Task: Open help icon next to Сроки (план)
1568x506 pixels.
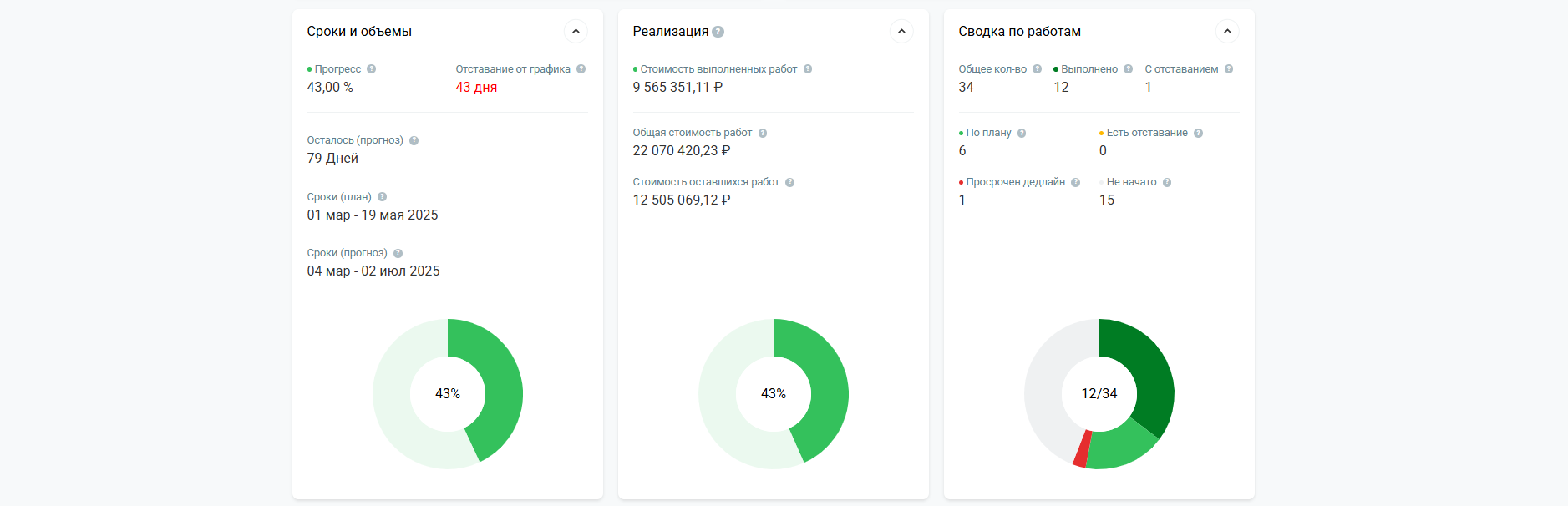Action: [383, 197]
